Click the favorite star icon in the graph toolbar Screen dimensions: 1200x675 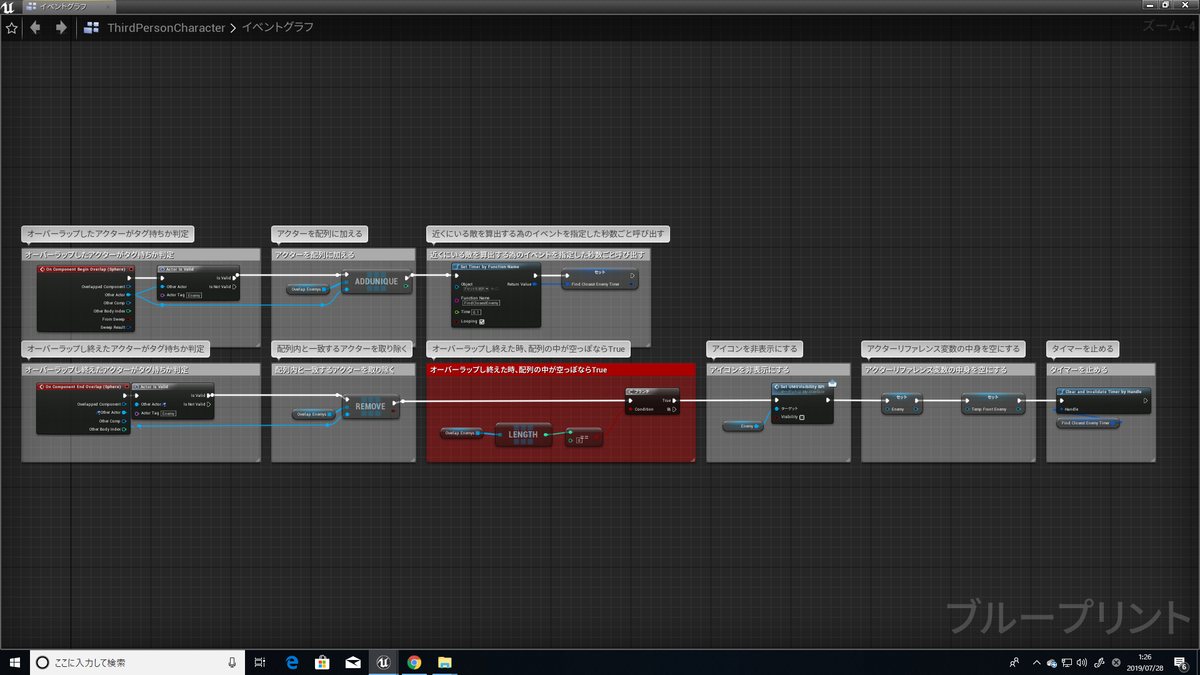[12, 28]
